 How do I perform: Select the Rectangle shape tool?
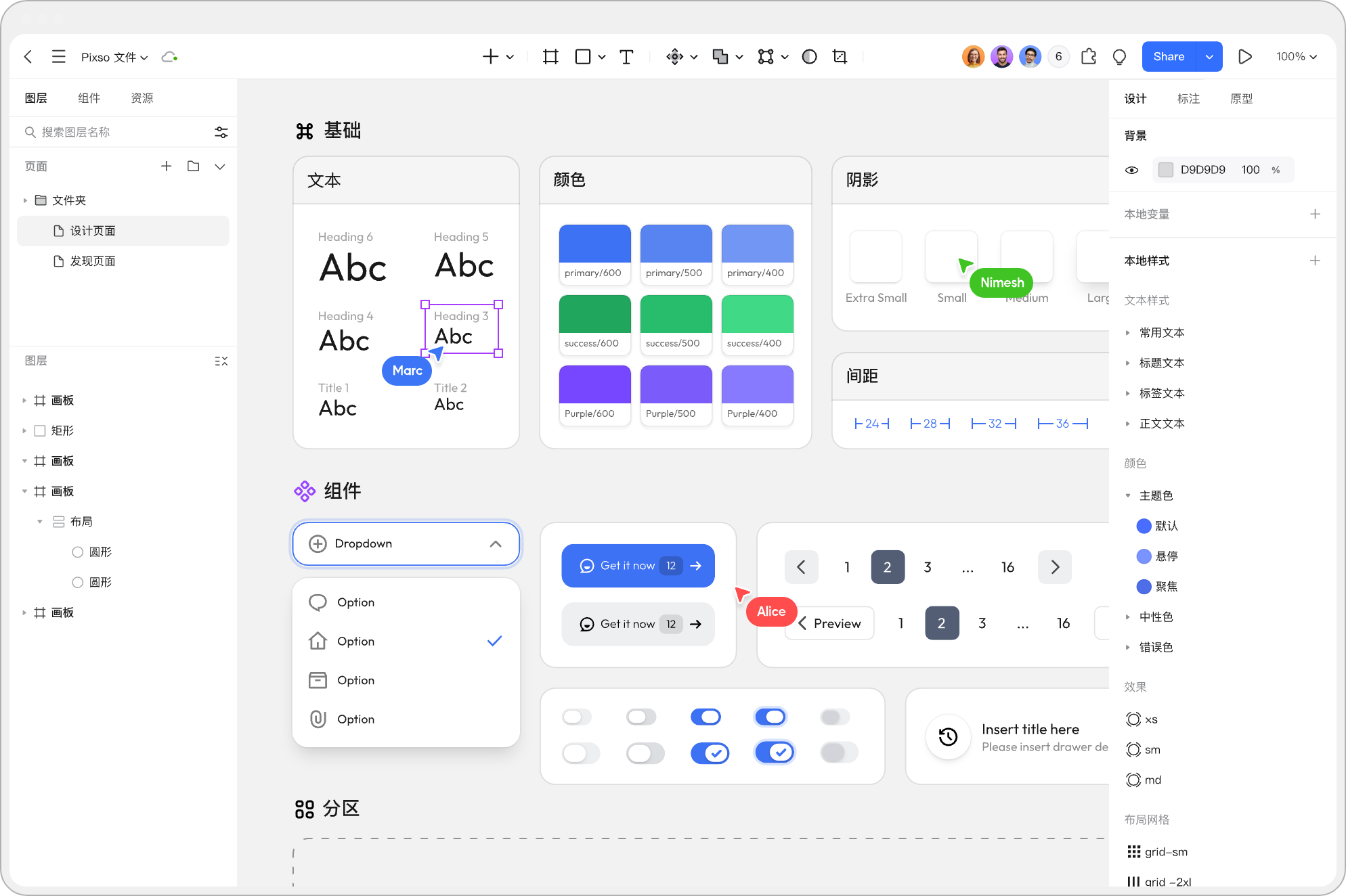[x=582, y=56]
